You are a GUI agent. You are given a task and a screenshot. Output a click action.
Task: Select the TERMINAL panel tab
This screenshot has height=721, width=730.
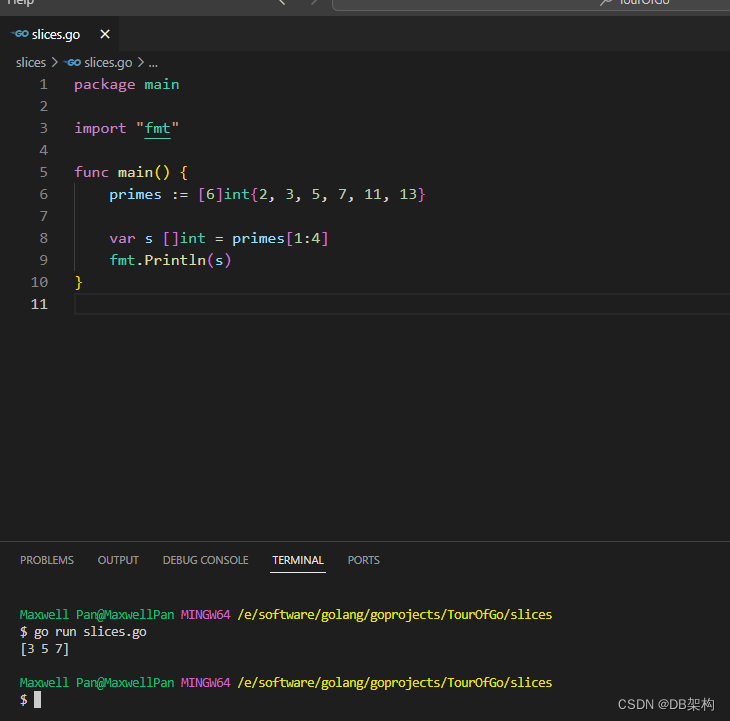click(x=298, y=560)
